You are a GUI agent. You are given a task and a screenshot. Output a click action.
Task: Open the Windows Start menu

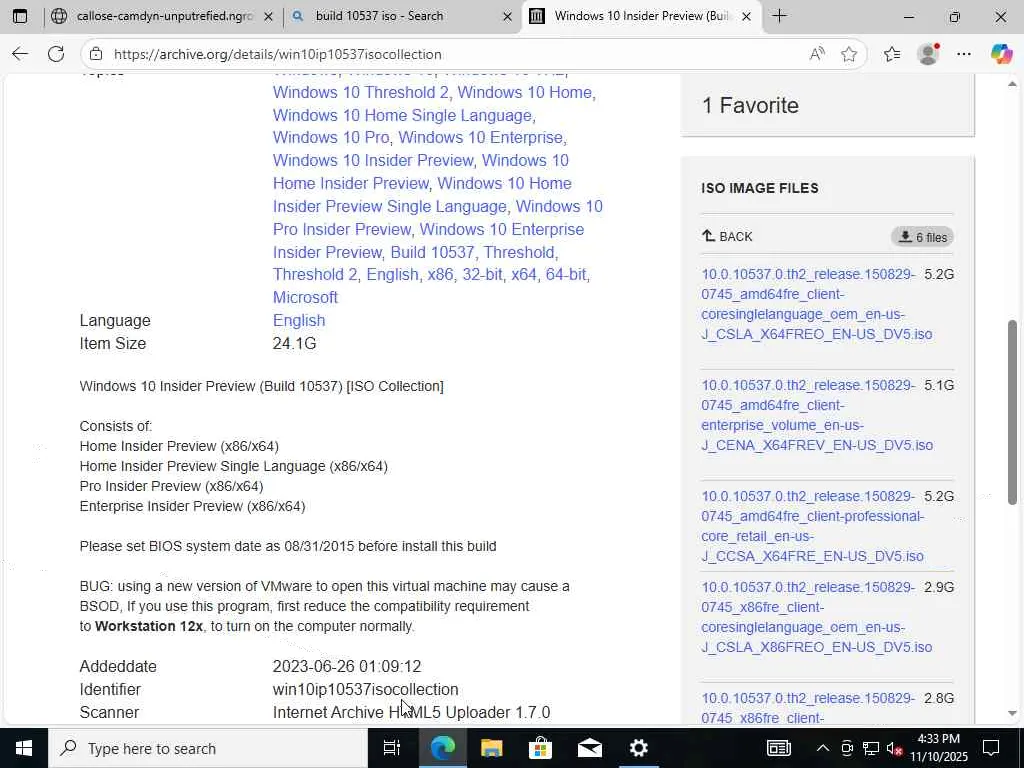click(x=24, y=748)
